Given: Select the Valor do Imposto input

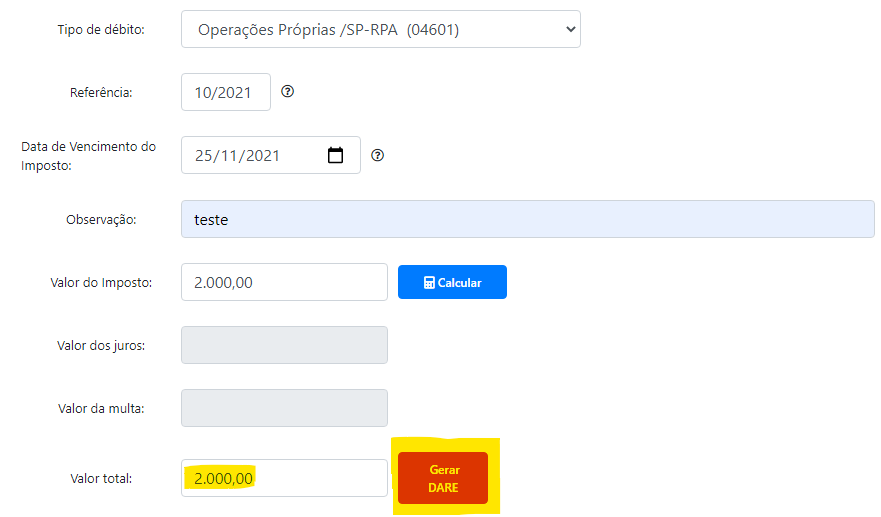Looking at the screenshot, I should point(284,282).
